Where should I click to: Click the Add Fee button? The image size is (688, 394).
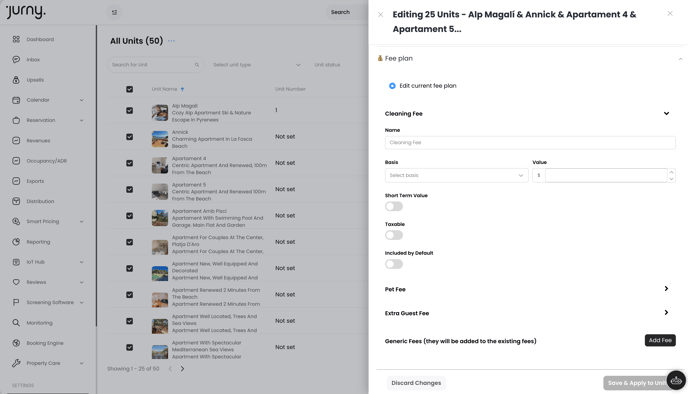(x=660, y=340)
